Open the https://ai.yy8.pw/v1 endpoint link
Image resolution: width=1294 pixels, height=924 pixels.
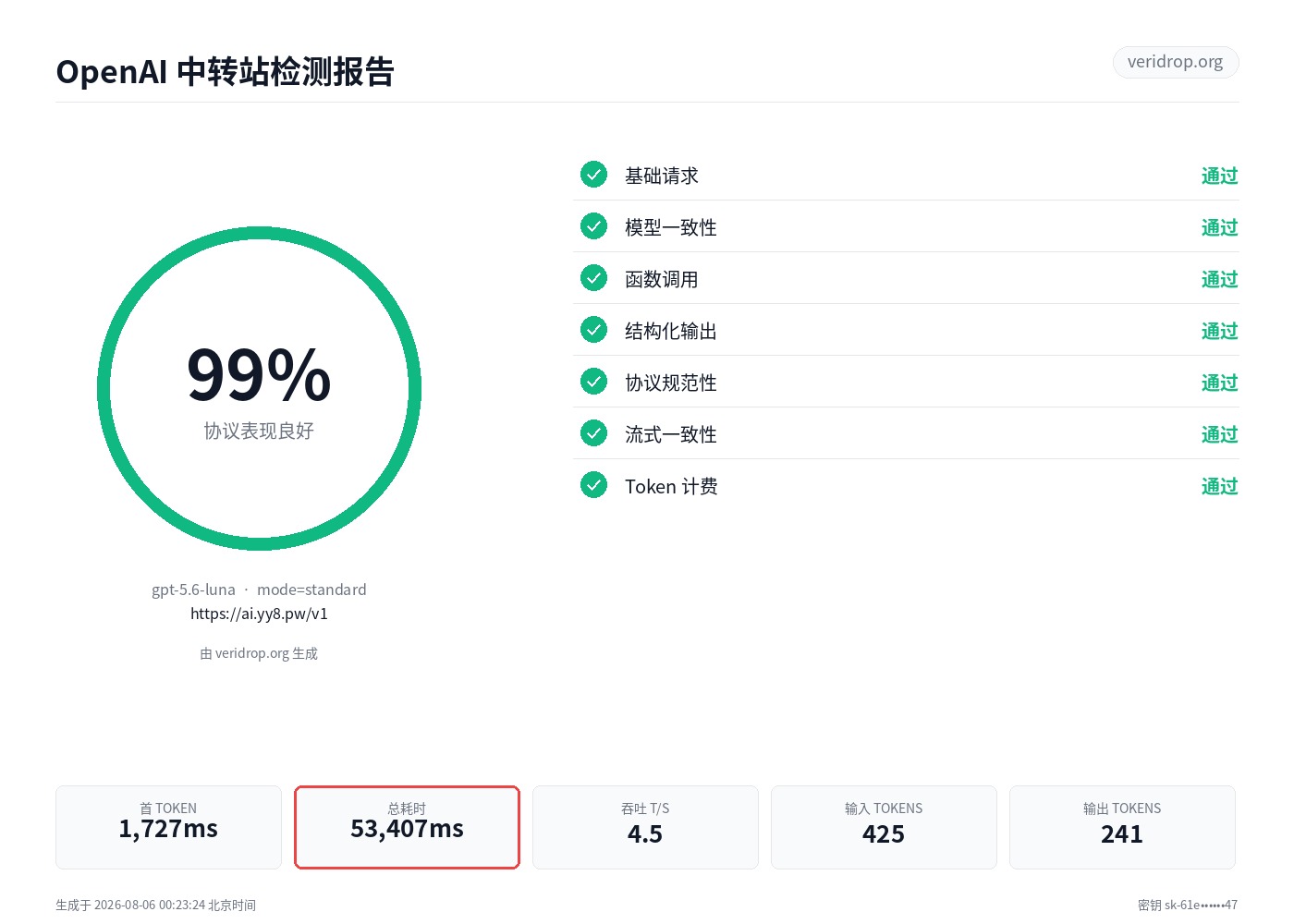259,614
